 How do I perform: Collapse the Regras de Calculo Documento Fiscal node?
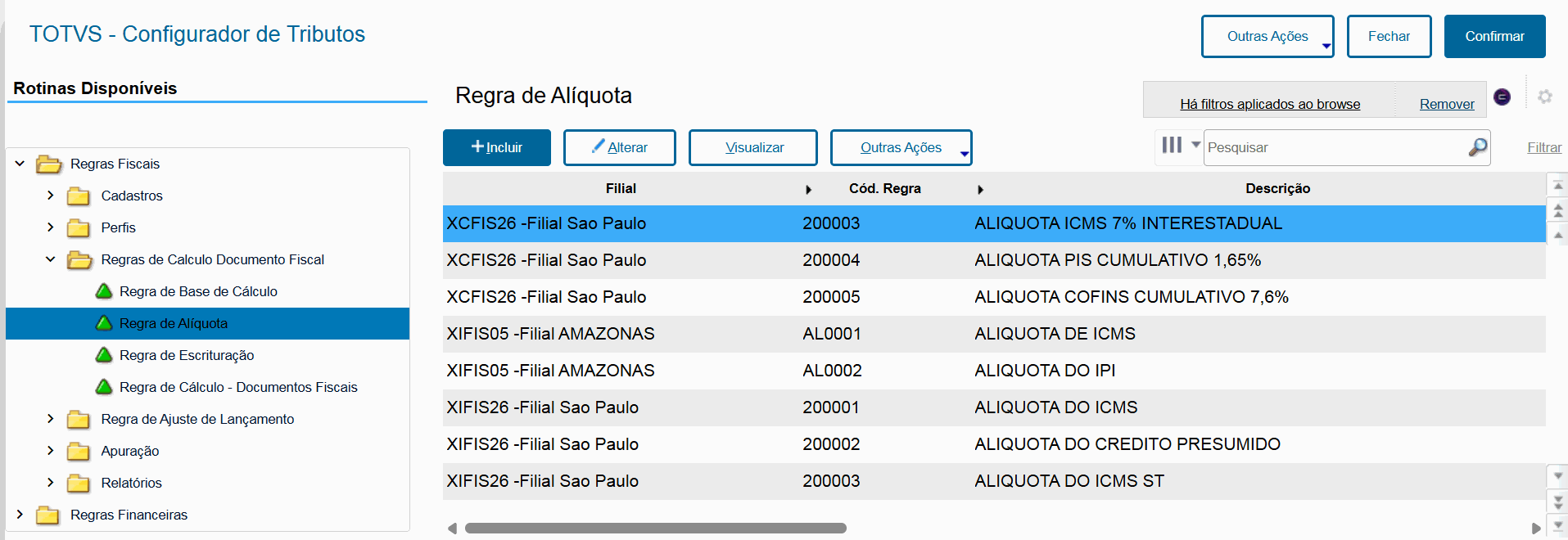pyautogui.click(x=51, y=259)
